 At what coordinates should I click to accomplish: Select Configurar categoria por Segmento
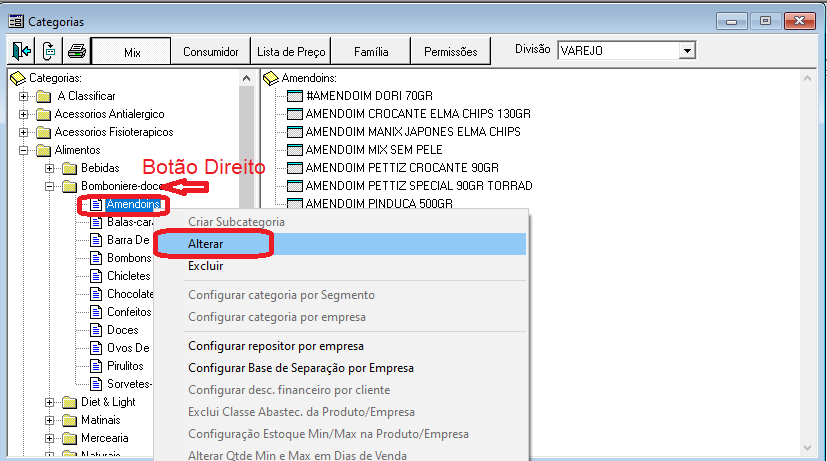[341, 295]
